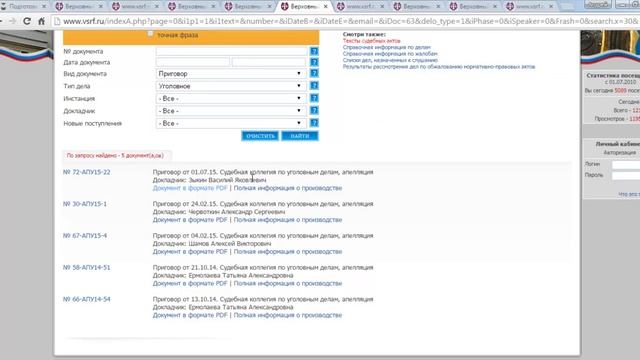The height and width of the screenshot is (360, 640).
Task: View full proceedings info for 67-АПУ15-4
Action: pos(288,251)
